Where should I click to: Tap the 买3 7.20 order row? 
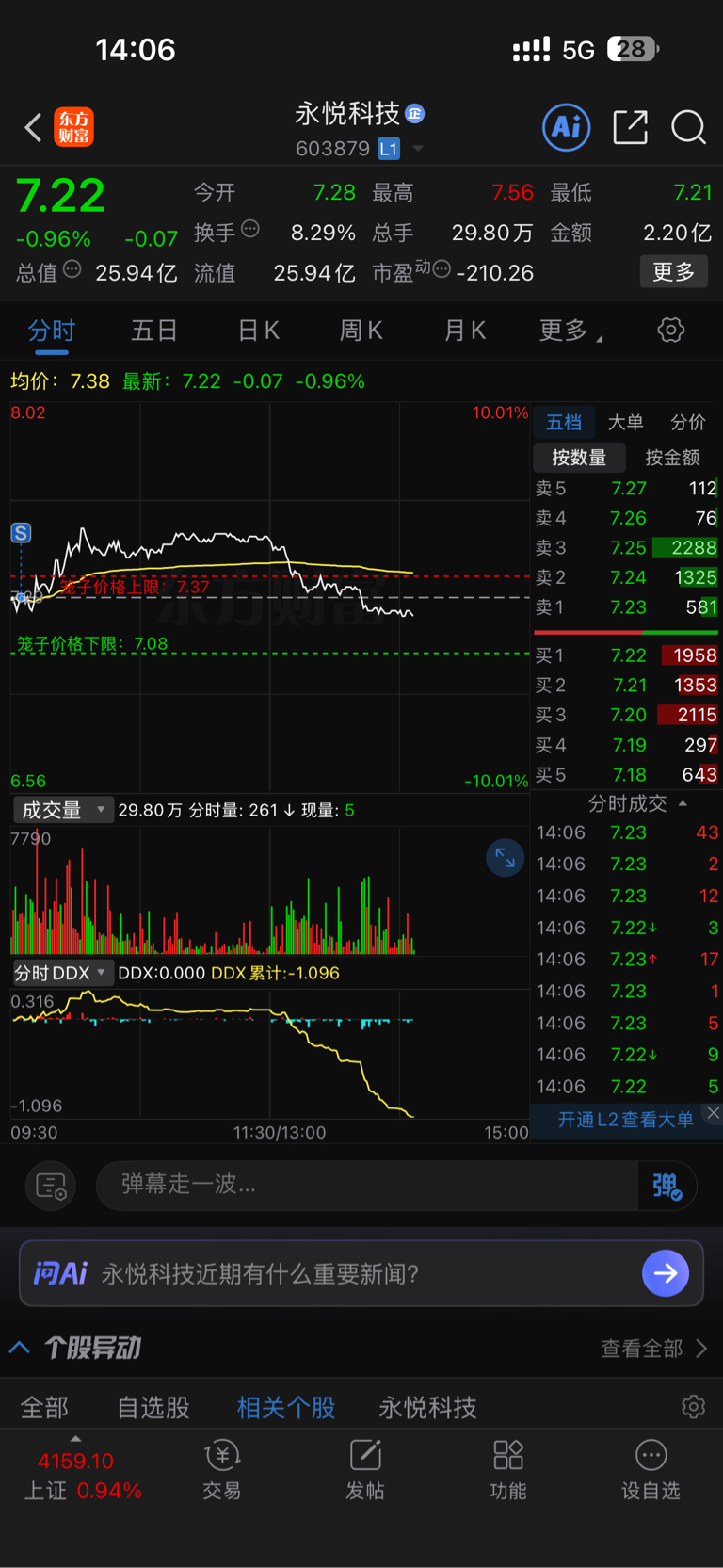point(626,715)
